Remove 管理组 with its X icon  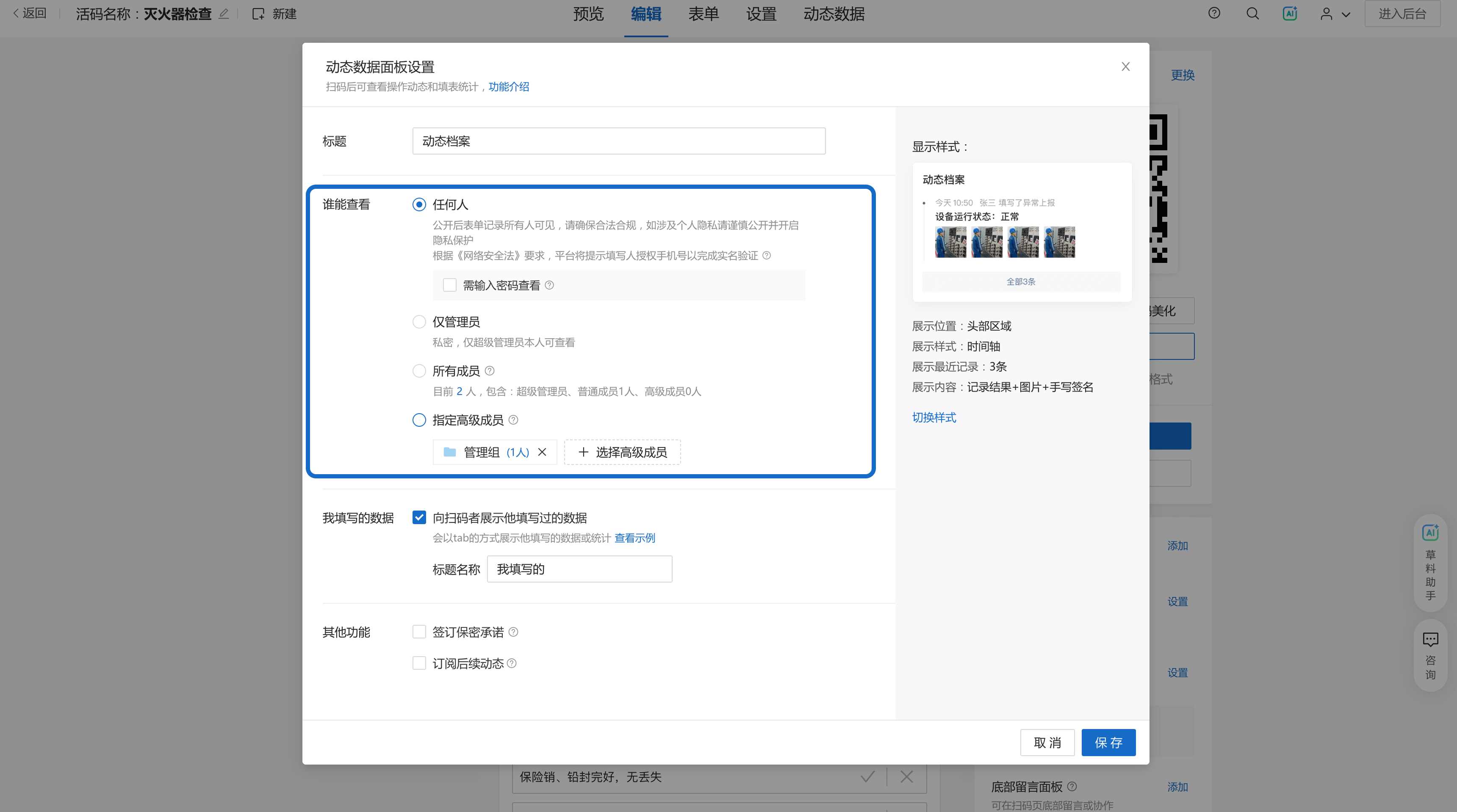[542, 452]
